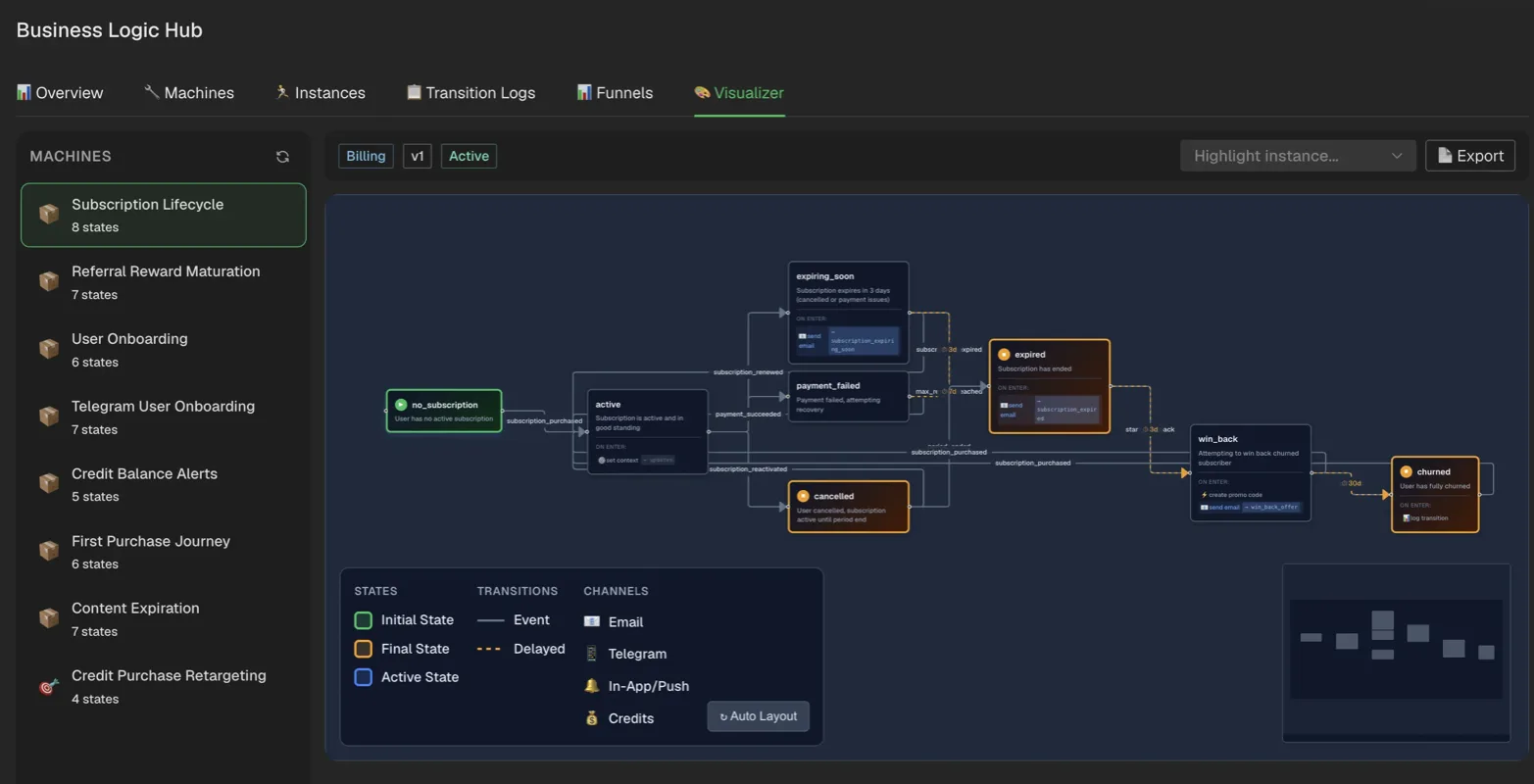Image resolution: width=1534 pixels, height=784 pixels.
Task: Click the Credits money bag icon in the legend
Action: (591, 718)
